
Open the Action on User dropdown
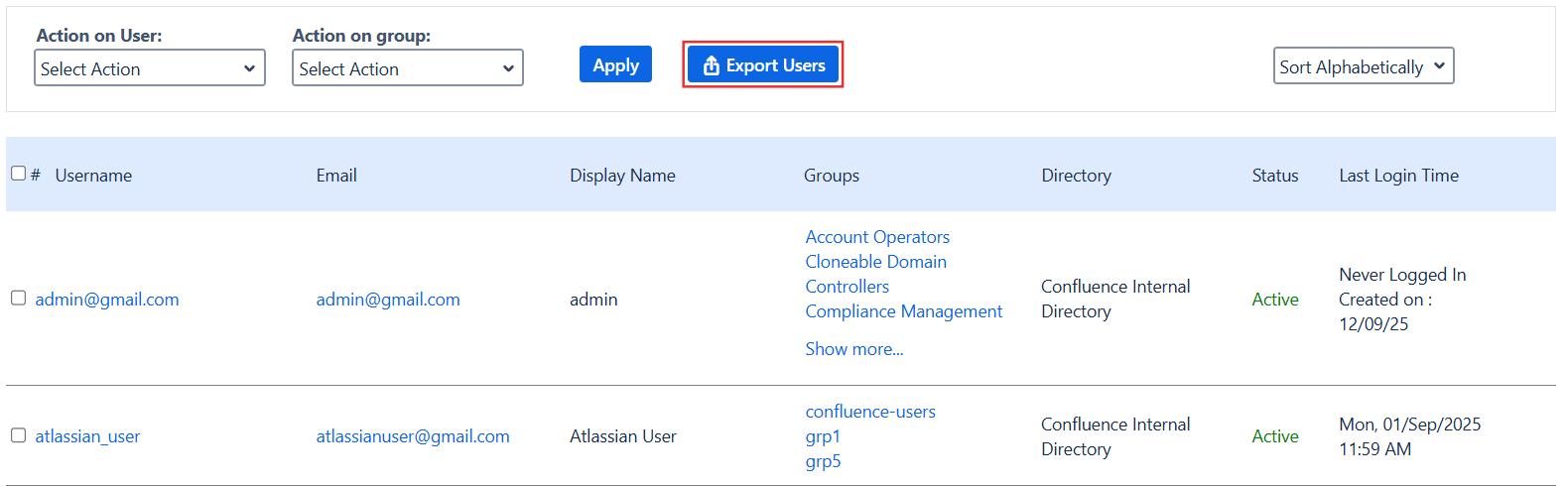150,68
